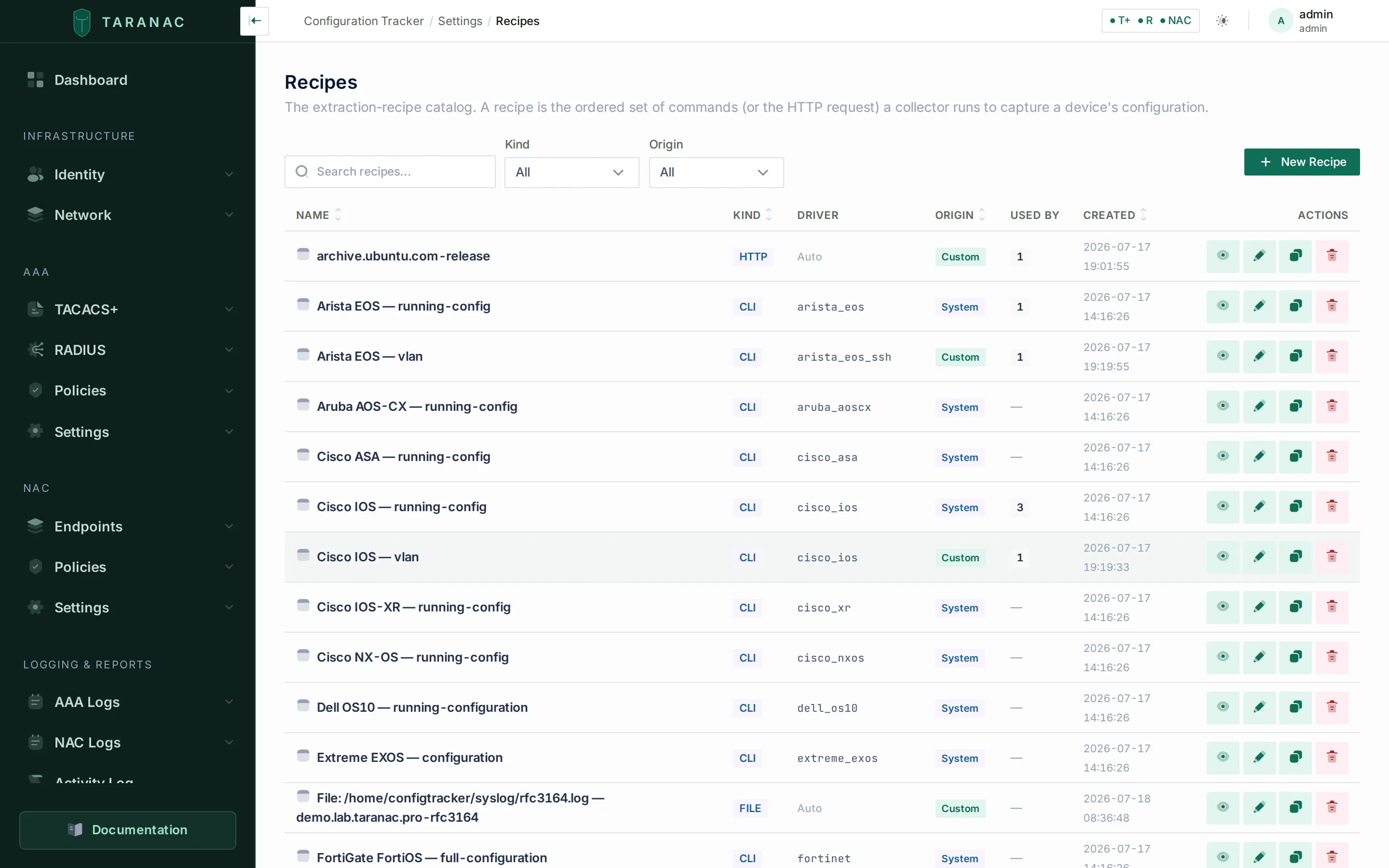The image size is (1389, 868).
Task: Edit the Cisco ASA running-config recipe
Action: pyautogui.click(x=1259, y=456)
